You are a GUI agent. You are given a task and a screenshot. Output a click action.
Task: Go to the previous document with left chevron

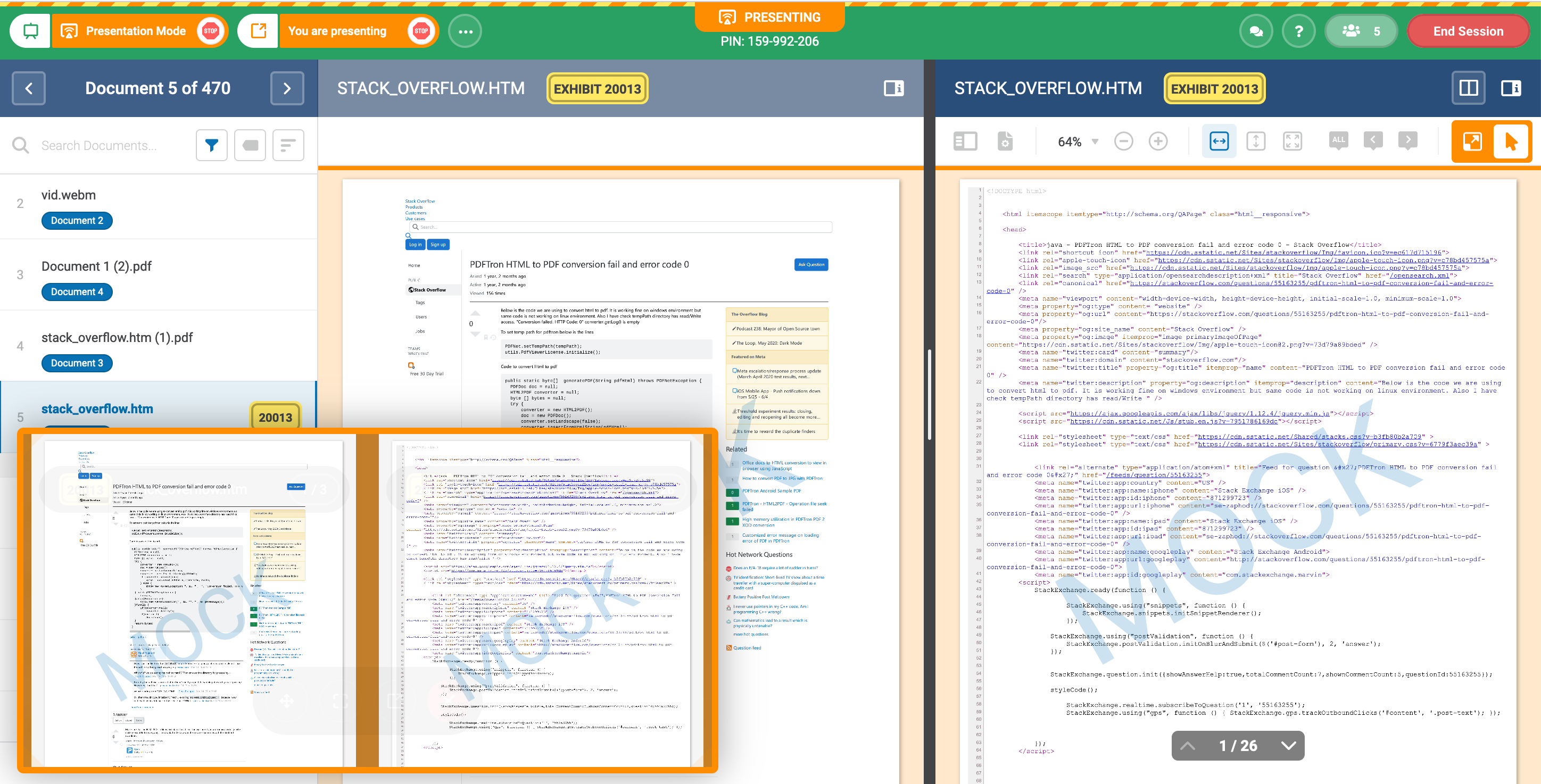(x=29, y=88)
